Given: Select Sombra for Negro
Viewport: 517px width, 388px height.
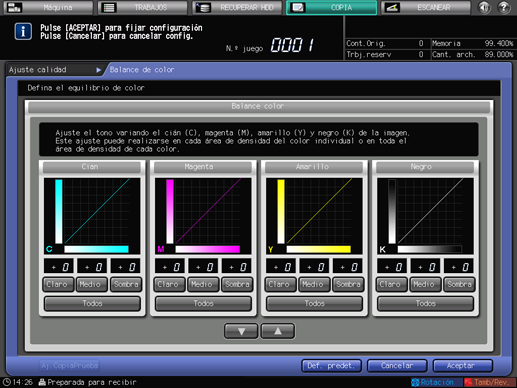Looking at the screenshot, I should point(459,284).
